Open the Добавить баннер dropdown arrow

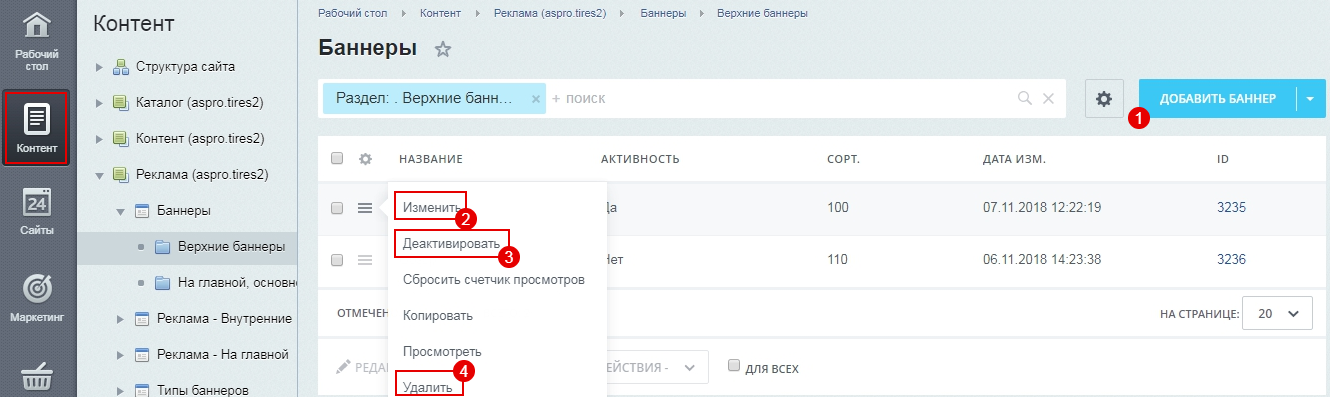tap(1310, 99)
